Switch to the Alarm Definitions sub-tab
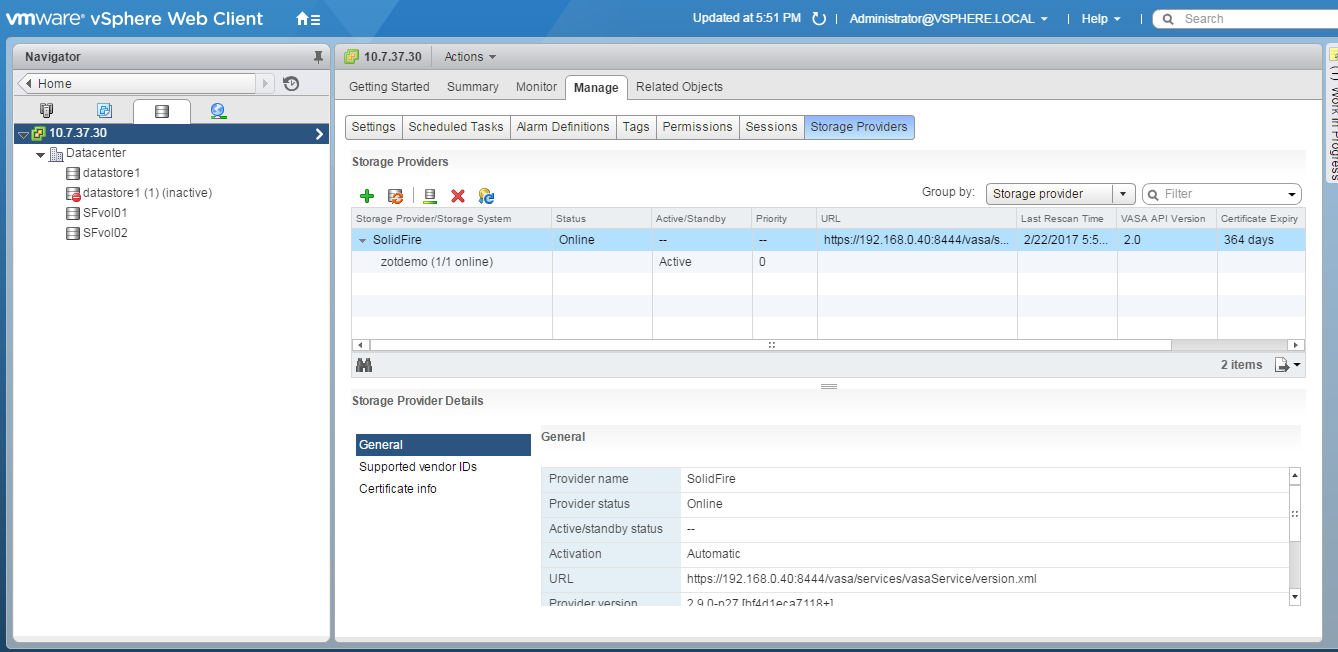1338x652 pixels. pyautogui.click(x=563, y=127)
